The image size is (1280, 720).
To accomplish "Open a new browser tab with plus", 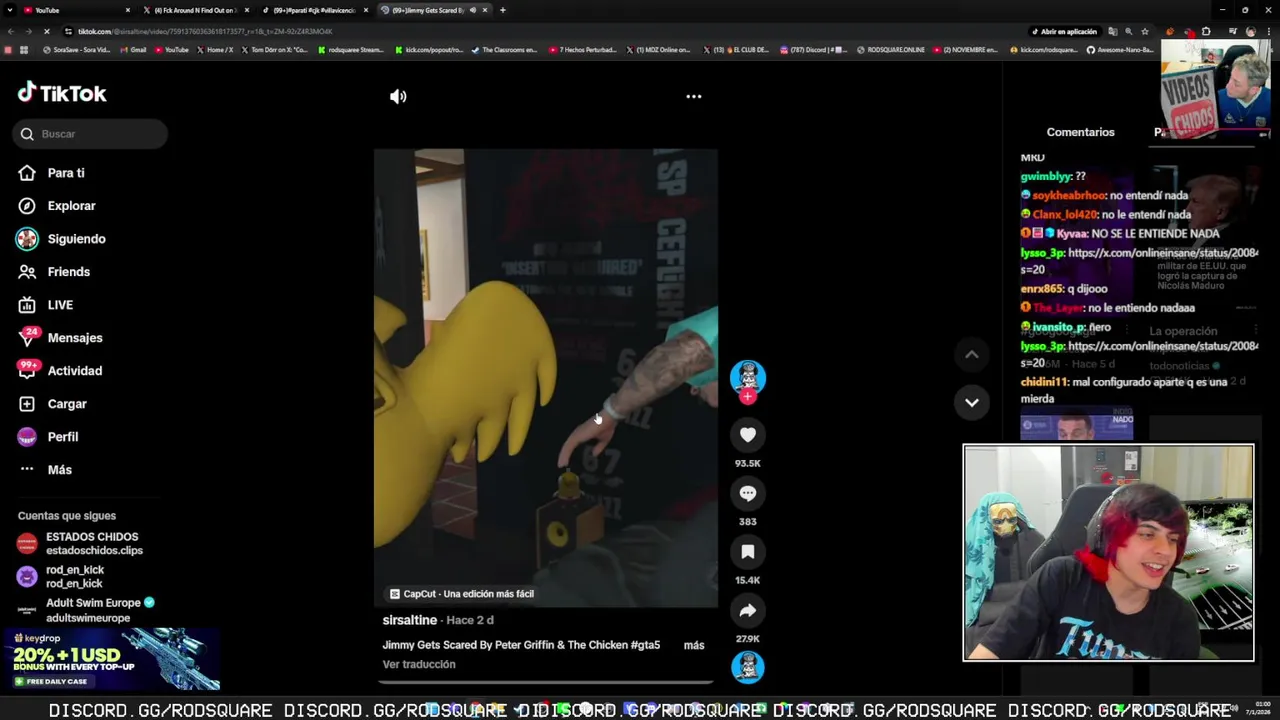I will tap(502, 10).
